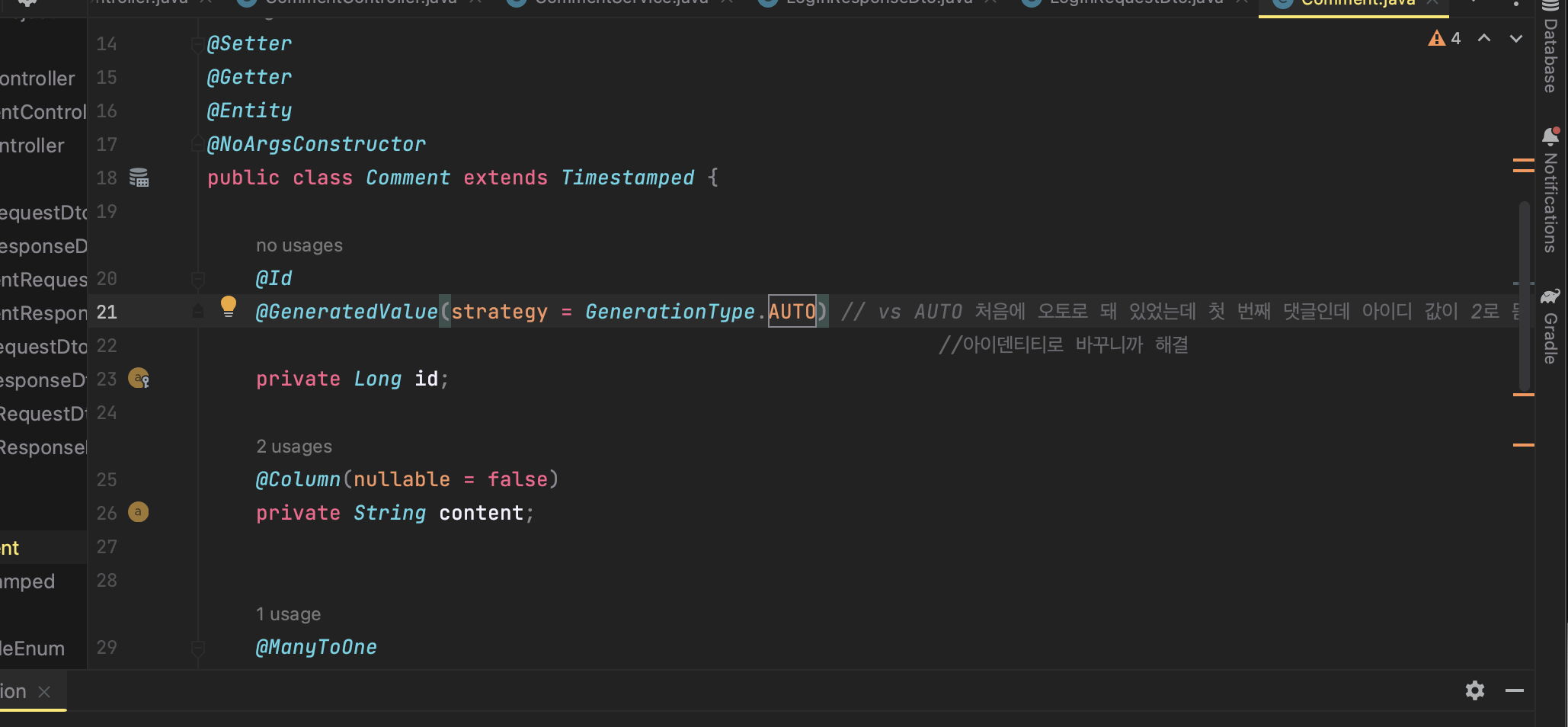Click the 'Long' type on line 23
The image size is (1568, 727).
378,379
